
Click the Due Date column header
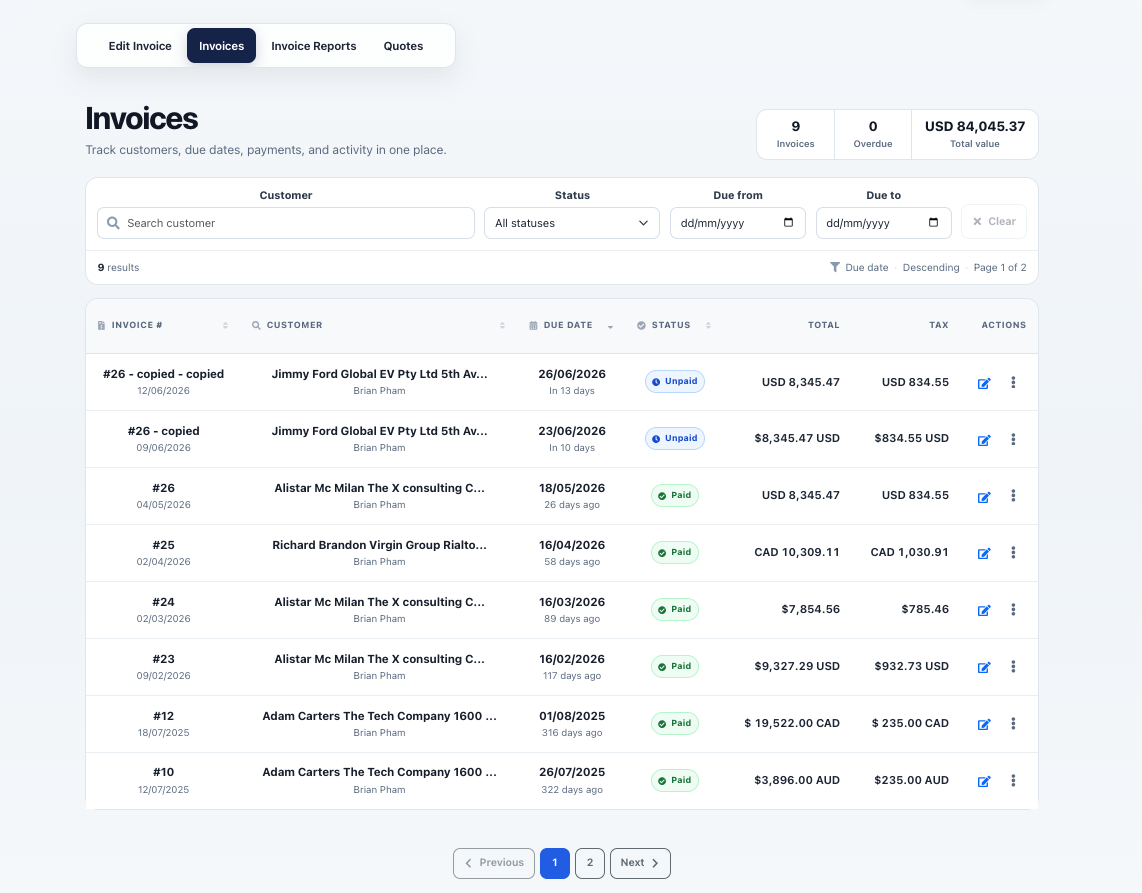[x=568, y=326]
